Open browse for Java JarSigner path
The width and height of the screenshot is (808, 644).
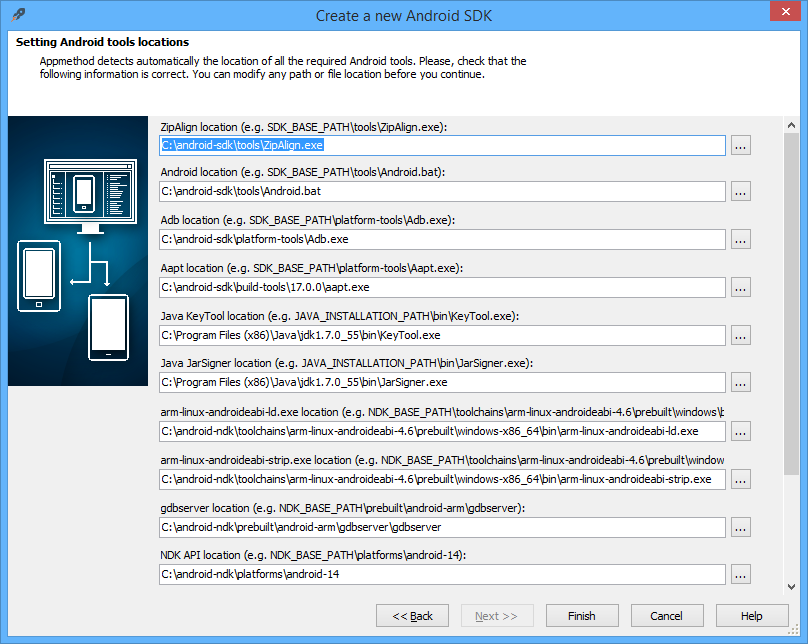(740, 383)
